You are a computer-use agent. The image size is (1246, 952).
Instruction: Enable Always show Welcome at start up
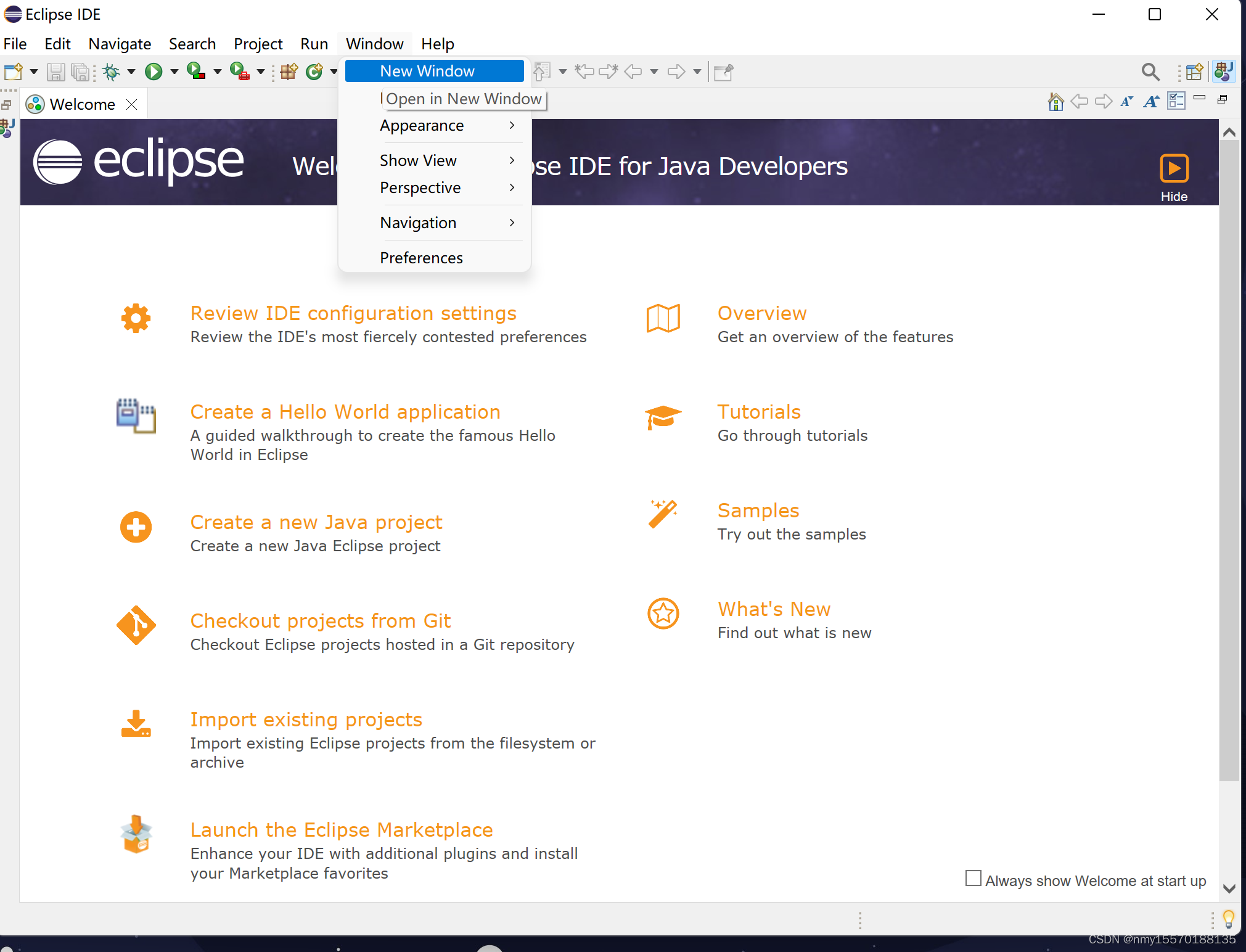[x=973, y=879]
